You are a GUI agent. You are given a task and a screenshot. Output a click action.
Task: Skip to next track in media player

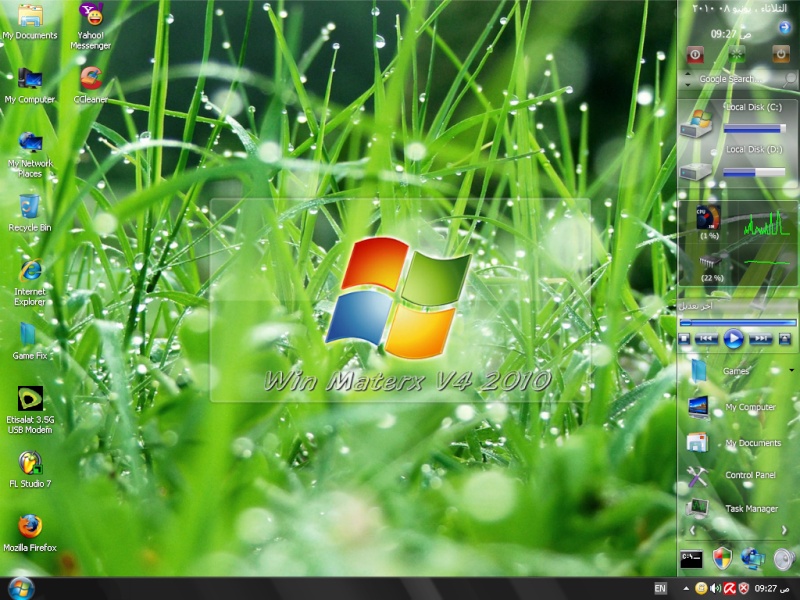tap(760, 339)
